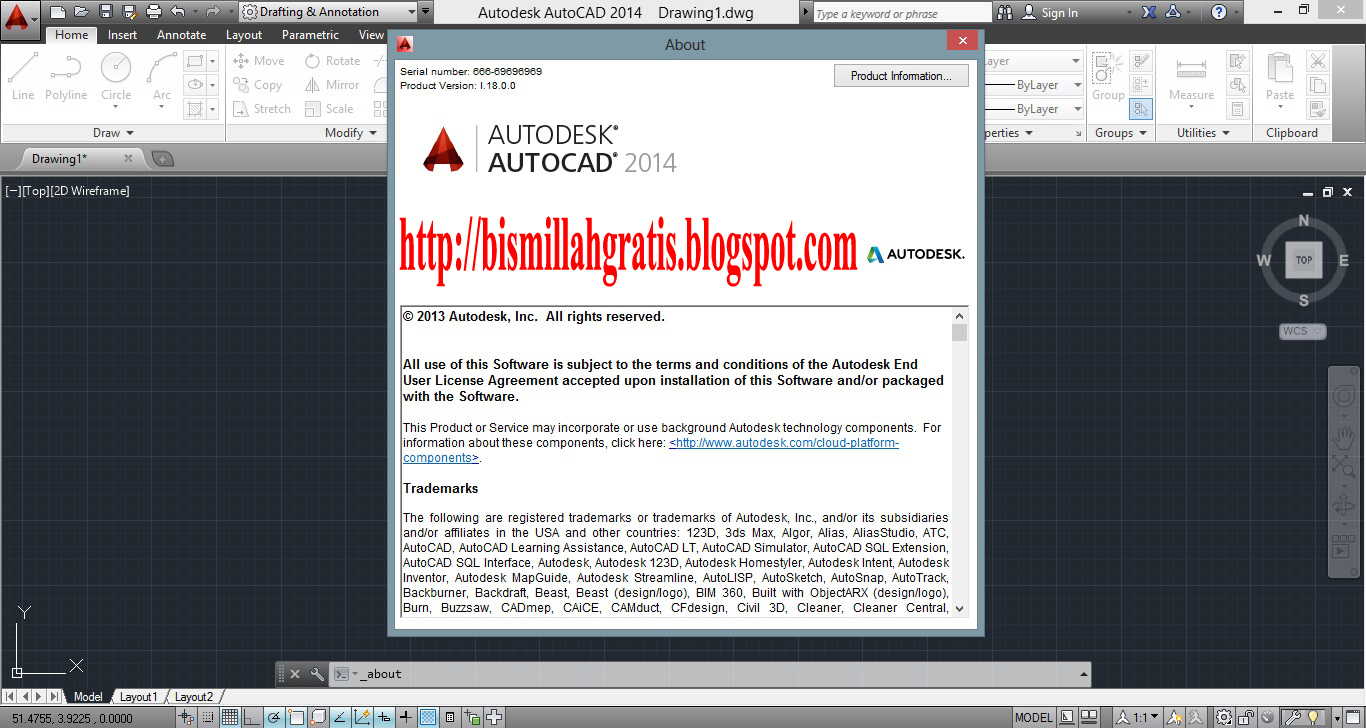Click the Save icon in Quick Access toolbar

[x=106, y=12]
